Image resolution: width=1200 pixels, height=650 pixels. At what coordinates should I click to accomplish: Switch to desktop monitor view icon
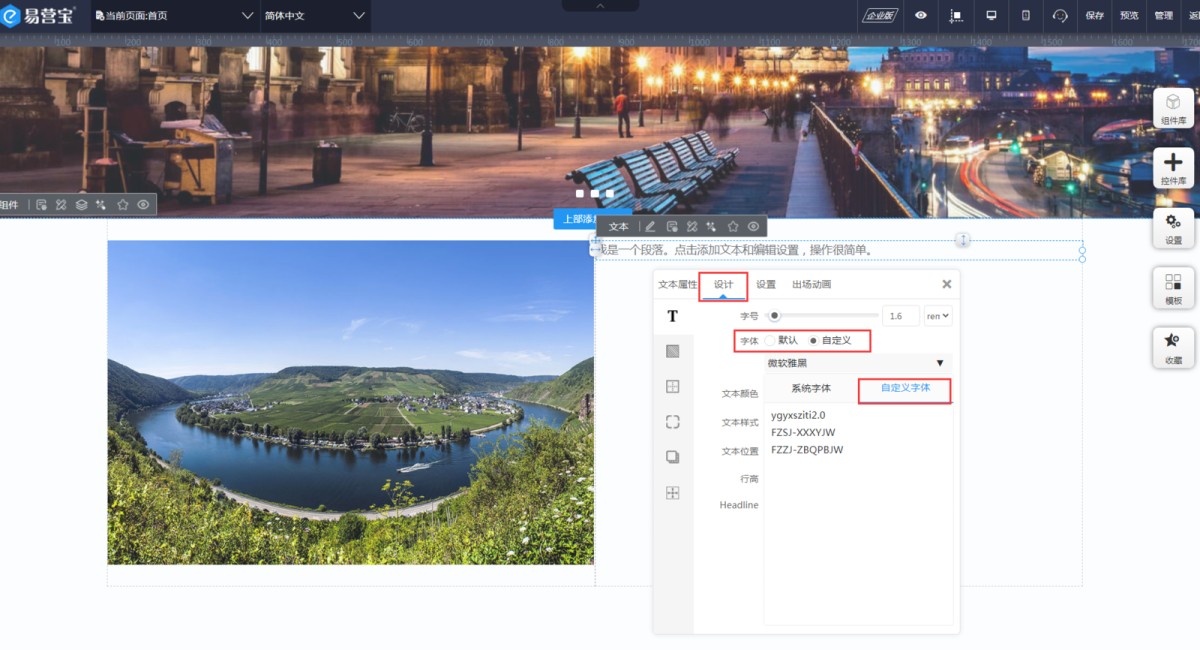(991, 15)
